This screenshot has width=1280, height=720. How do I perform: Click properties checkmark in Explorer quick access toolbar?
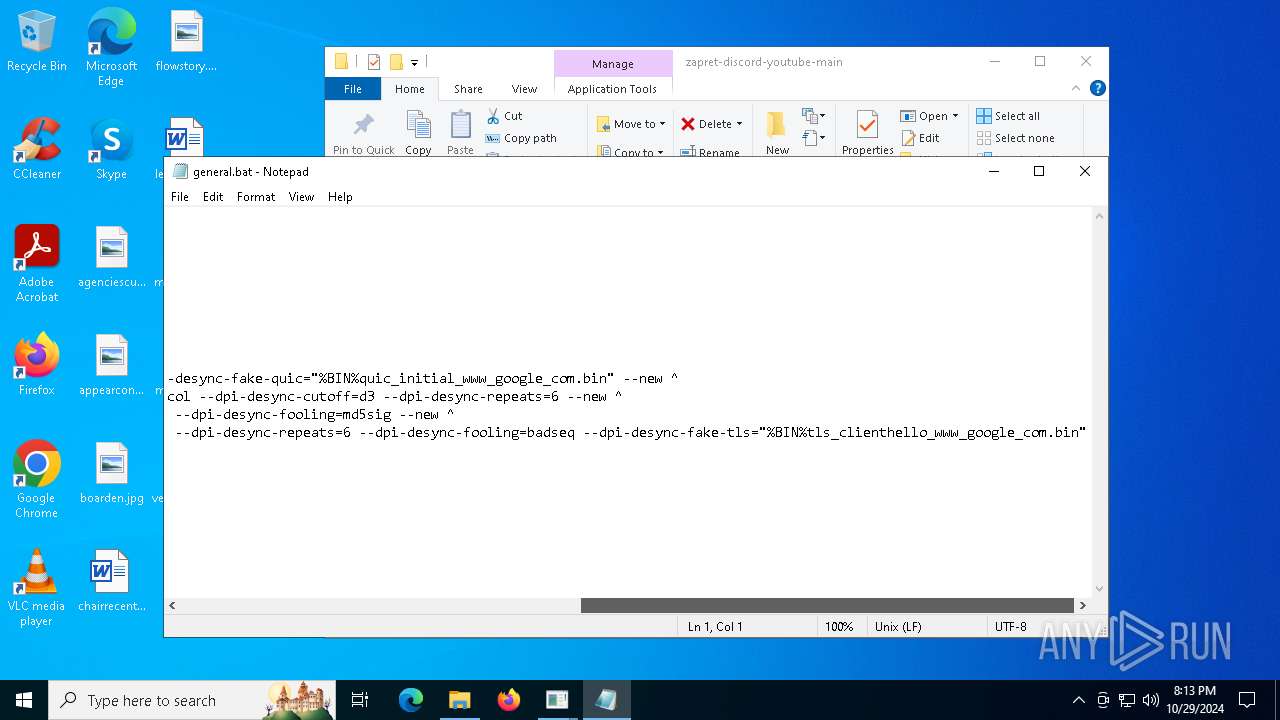[373, 62]
